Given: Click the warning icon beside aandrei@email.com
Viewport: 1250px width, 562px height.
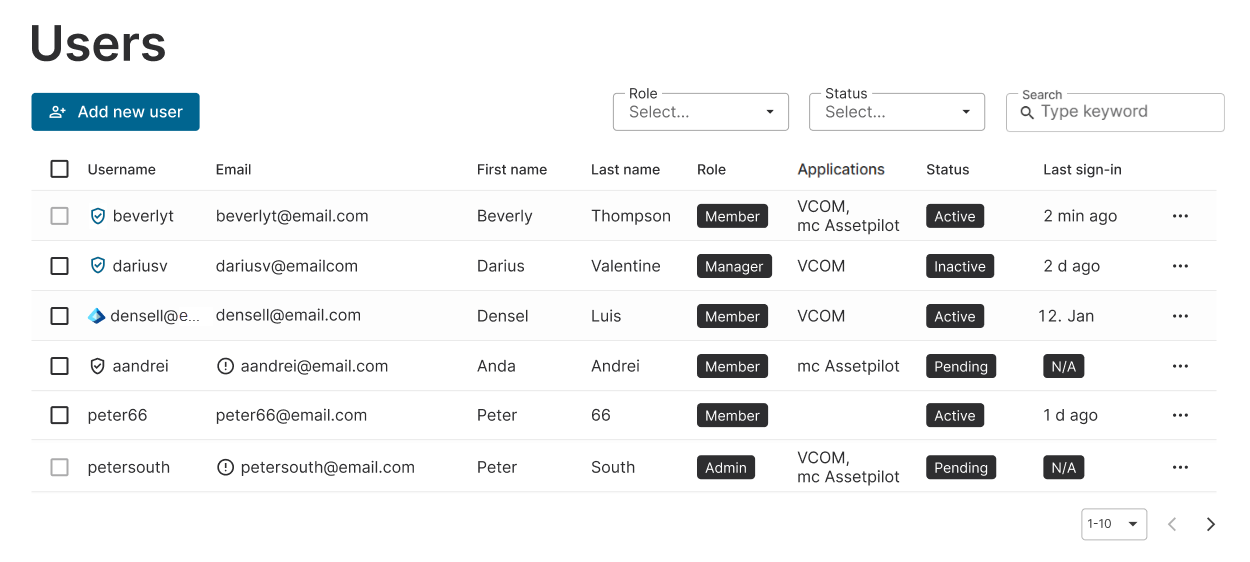Looking at the screenshot, I should pos(225,366).
